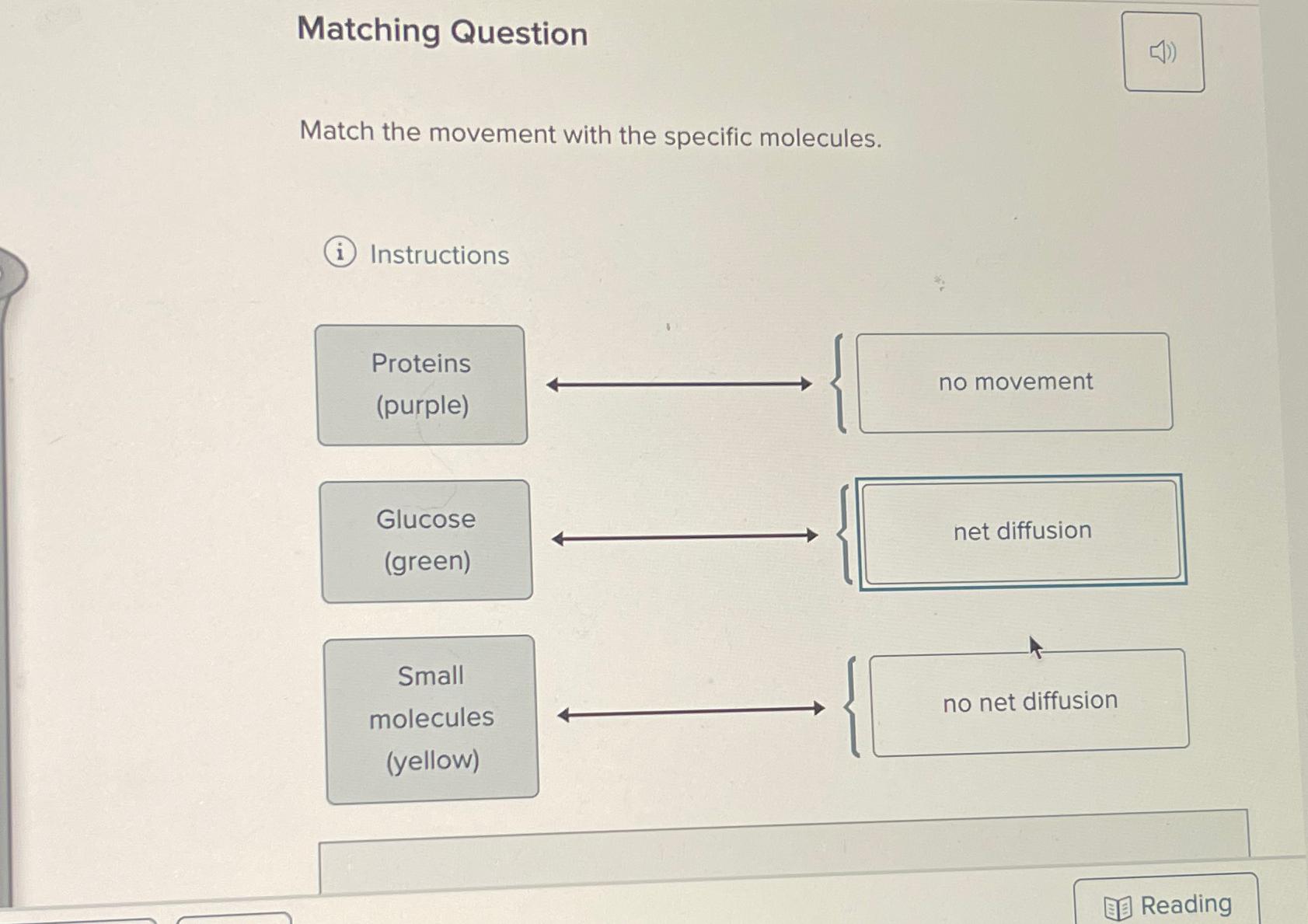This screenshot has height=924, width=1308.
Task: Open the Instructions section
Action: (x=438, y=255)
